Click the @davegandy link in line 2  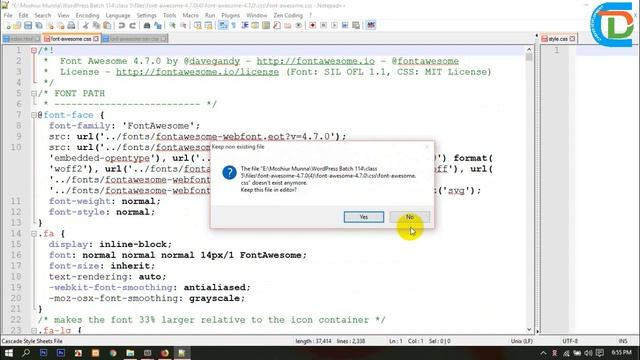[211, 61]
